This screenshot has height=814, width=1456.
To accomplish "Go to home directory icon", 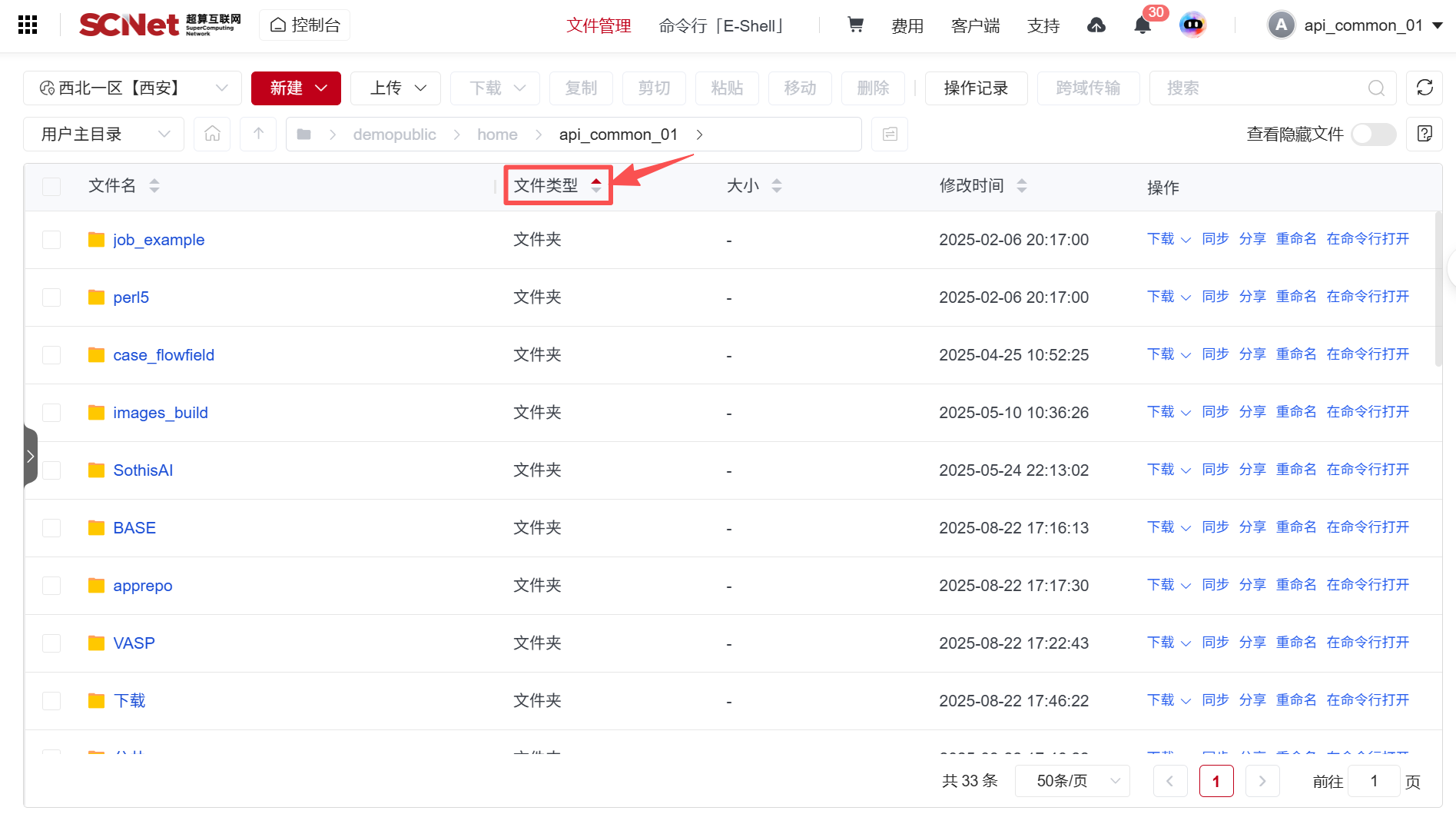I will (x=212, y=135).
